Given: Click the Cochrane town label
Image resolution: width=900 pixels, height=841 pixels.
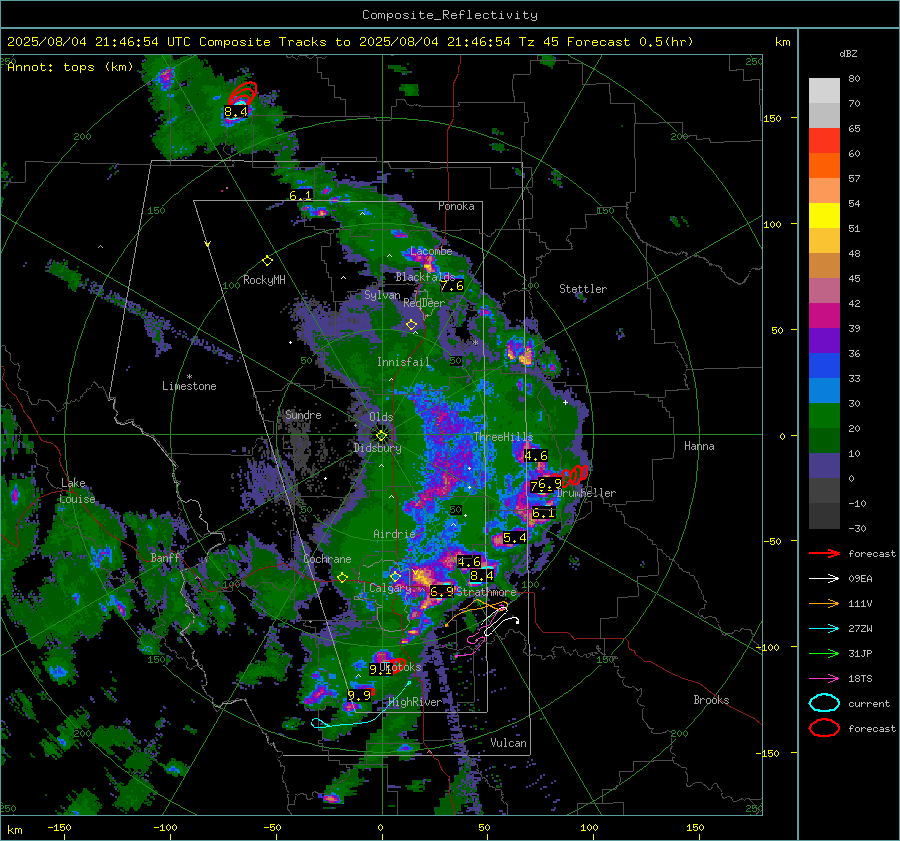Looking at the screenshot, I should 327,559.
